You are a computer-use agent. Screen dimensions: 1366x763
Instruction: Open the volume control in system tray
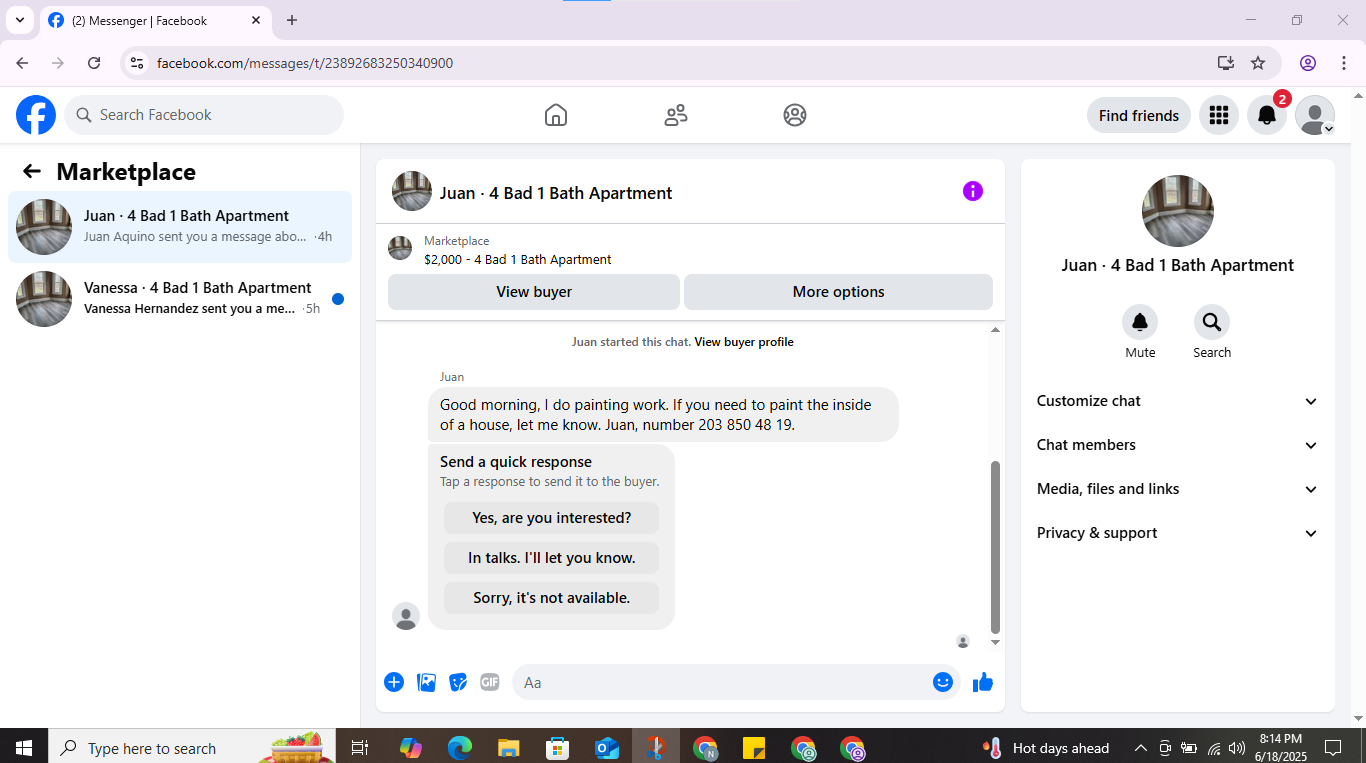1237,748
